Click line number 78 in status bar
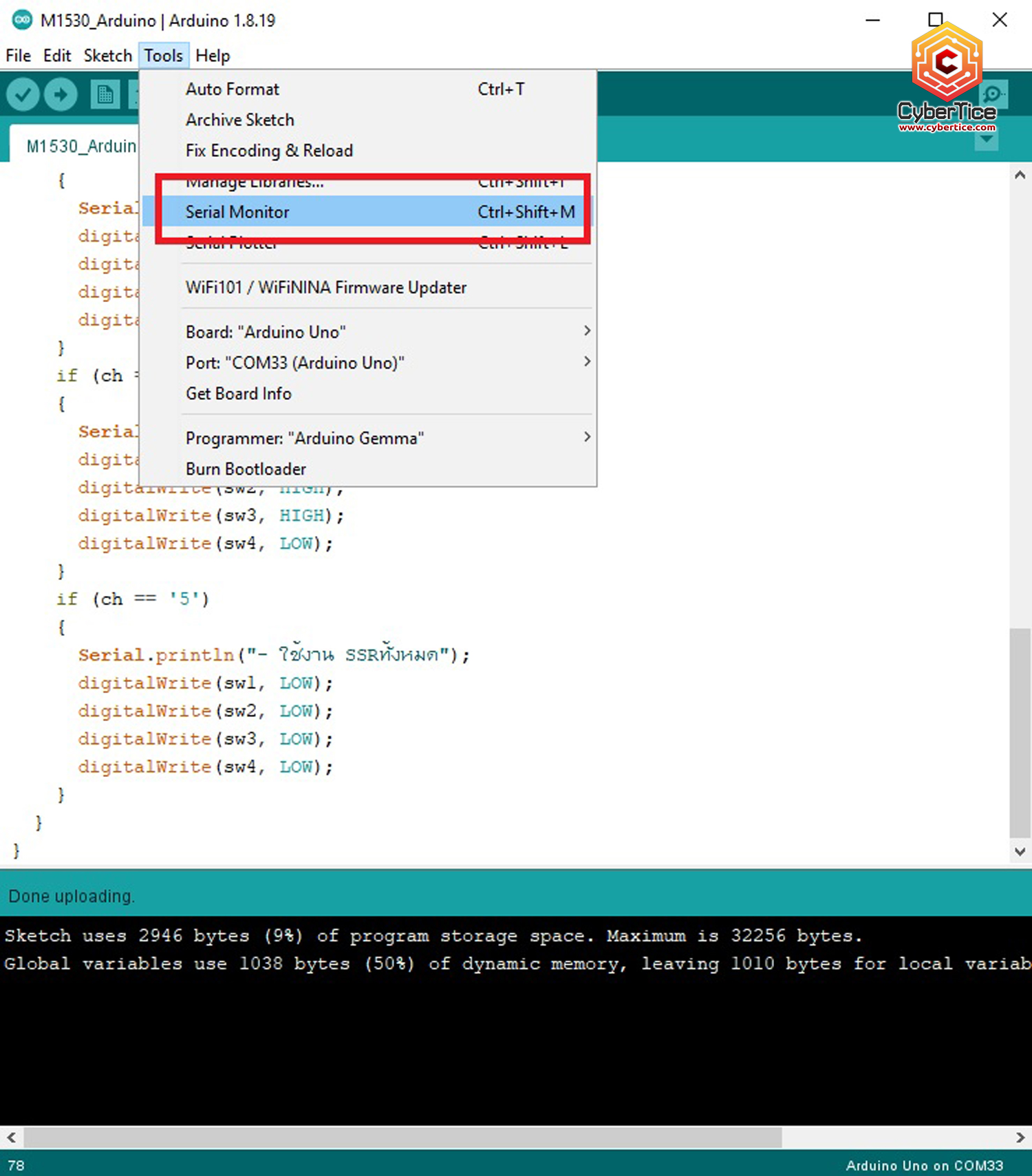The image size is (1032, 1176). point(16,1165)
